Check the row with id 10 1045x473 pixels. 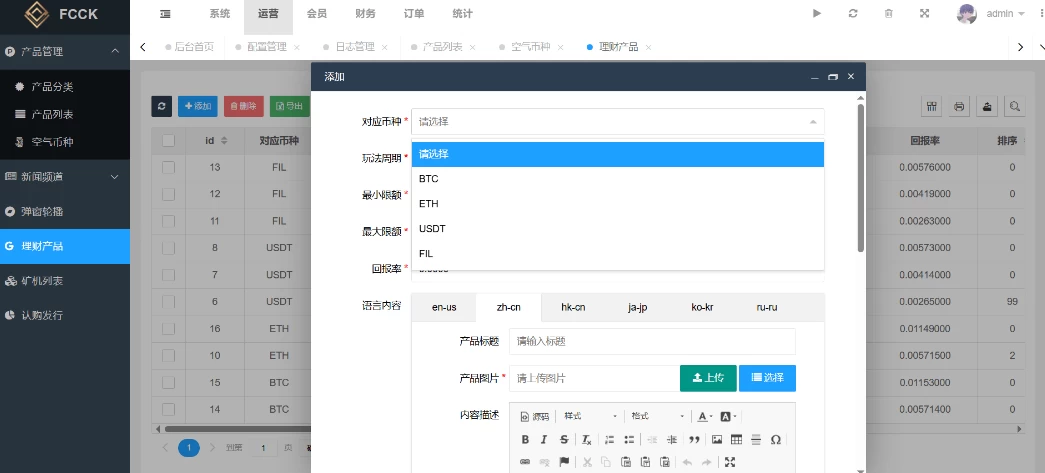pos(169,356)
